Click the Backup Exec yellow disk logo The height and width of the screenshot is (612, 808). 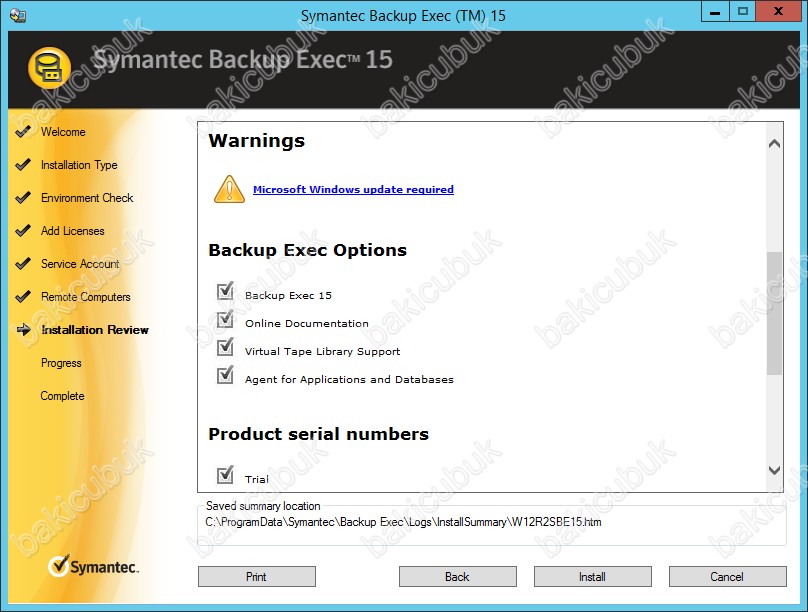[49, 67]
